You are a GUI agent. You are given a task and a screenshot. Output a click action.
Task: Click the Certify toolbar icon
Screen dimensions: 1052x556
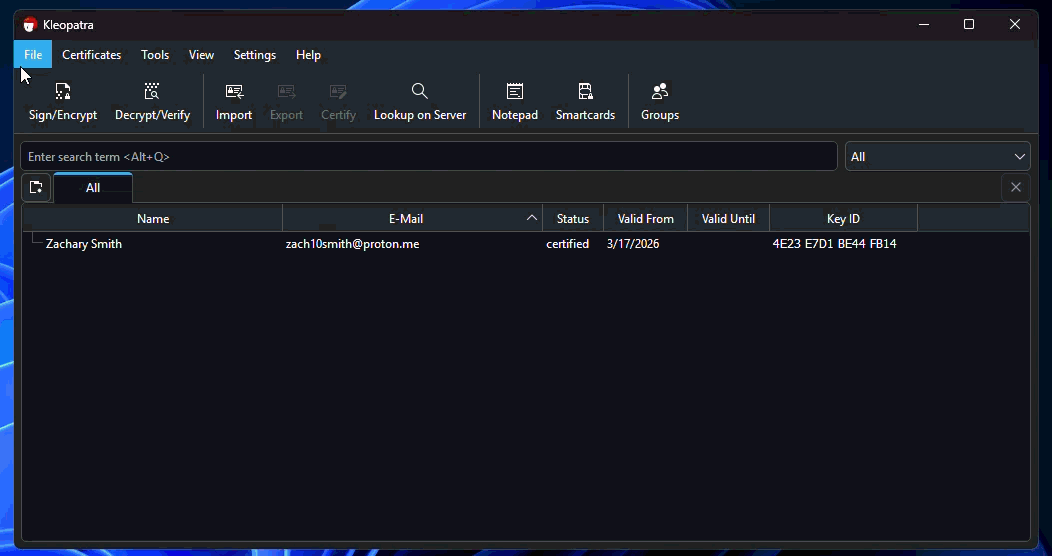[338, 102]
